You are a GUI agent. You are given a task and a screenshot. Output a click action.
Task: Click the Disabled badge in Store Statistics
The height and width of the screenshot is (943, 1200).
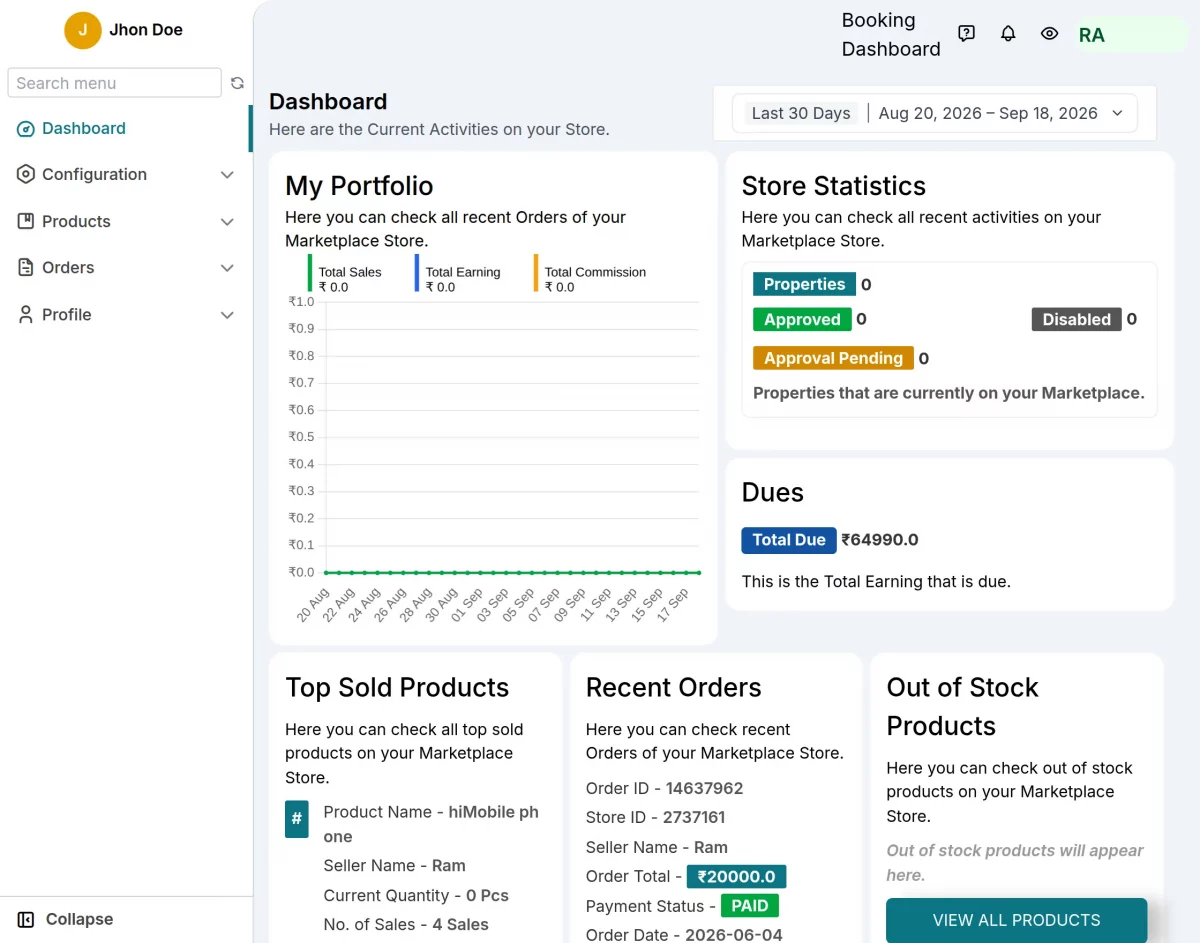(x=1076, y=319)
